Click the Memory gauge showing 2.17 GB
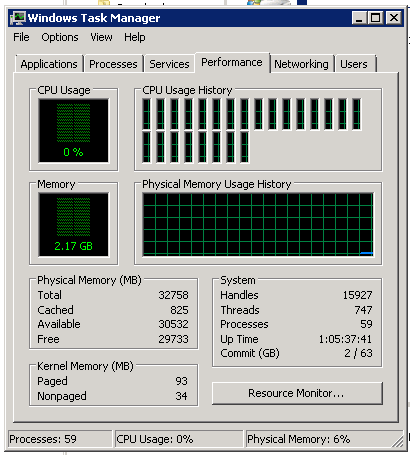This screenshot has height=455, width=410. click(x=73, y=224)
